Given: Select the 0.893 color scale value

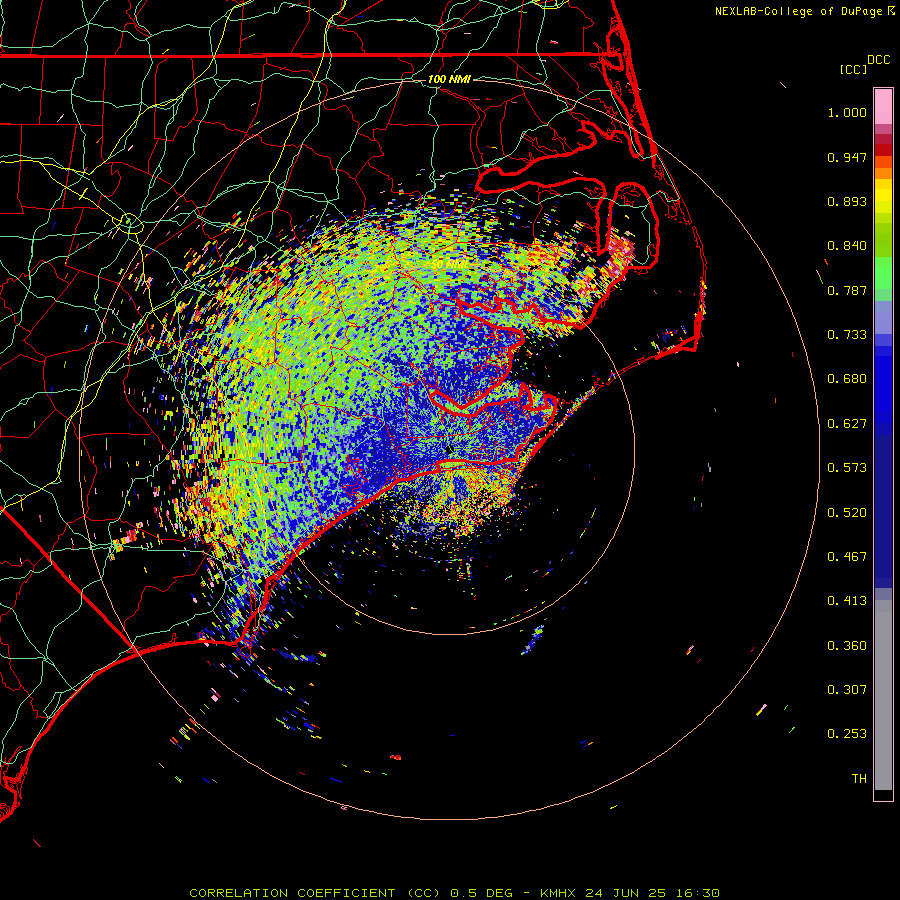Looking at the screenshot, I should 847,201.
